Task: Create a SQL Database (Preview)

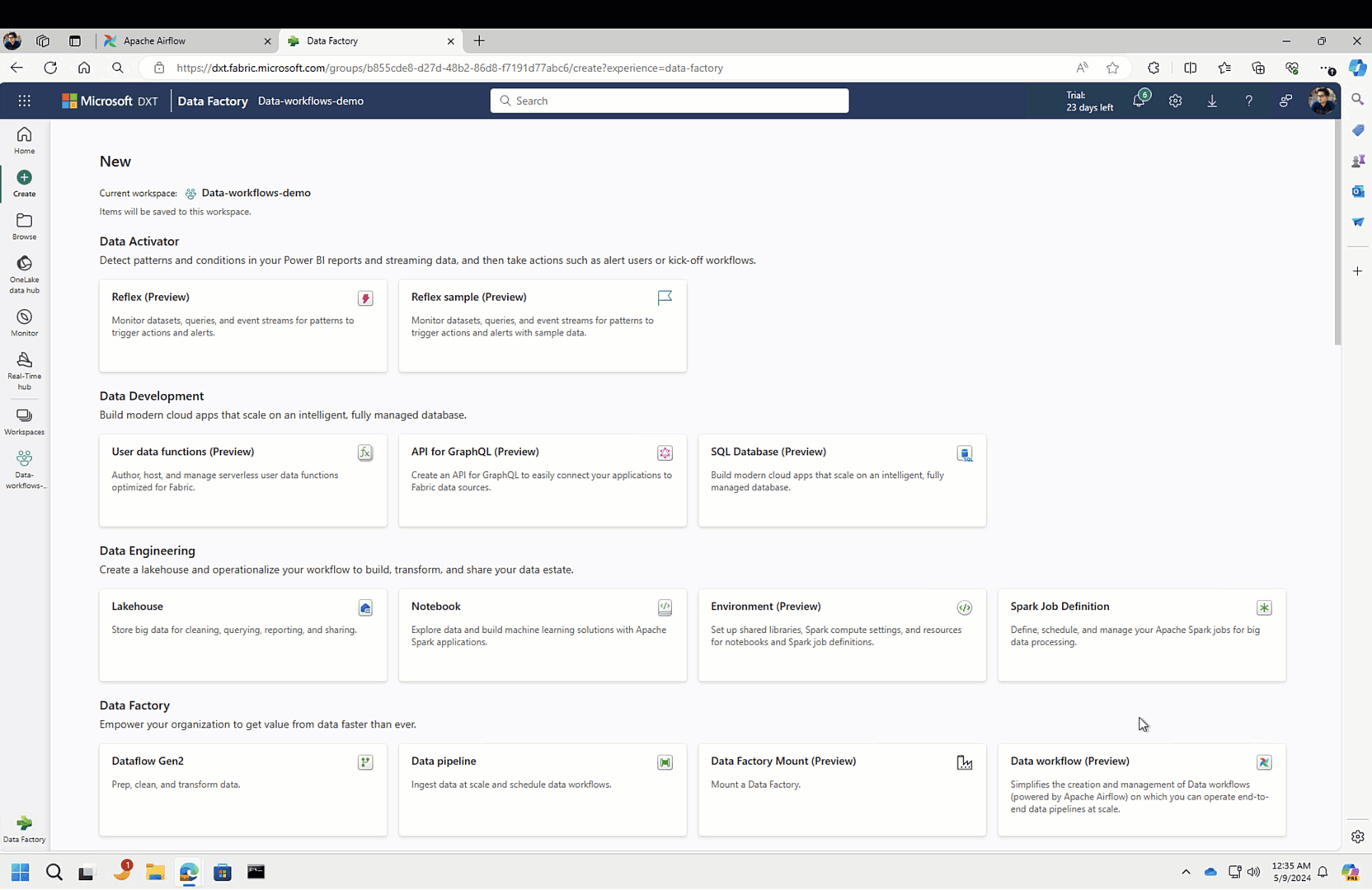Action: pos(842,480)
